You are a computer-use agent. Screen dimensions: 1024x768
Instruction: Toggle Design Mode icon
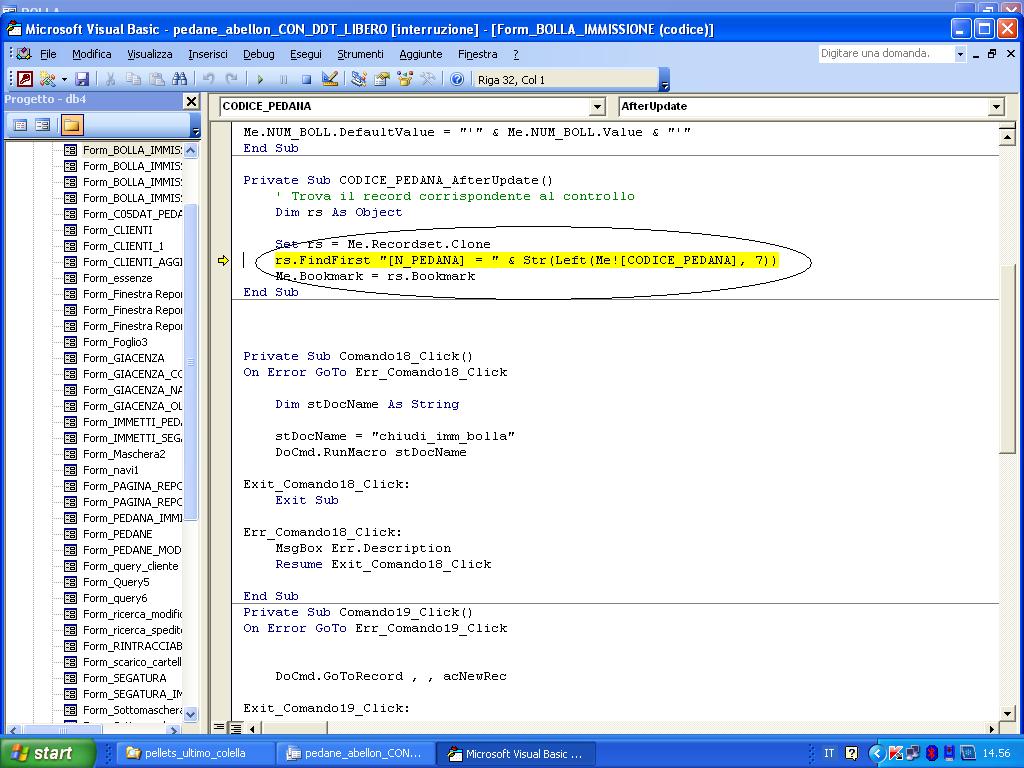click(330, 79)
